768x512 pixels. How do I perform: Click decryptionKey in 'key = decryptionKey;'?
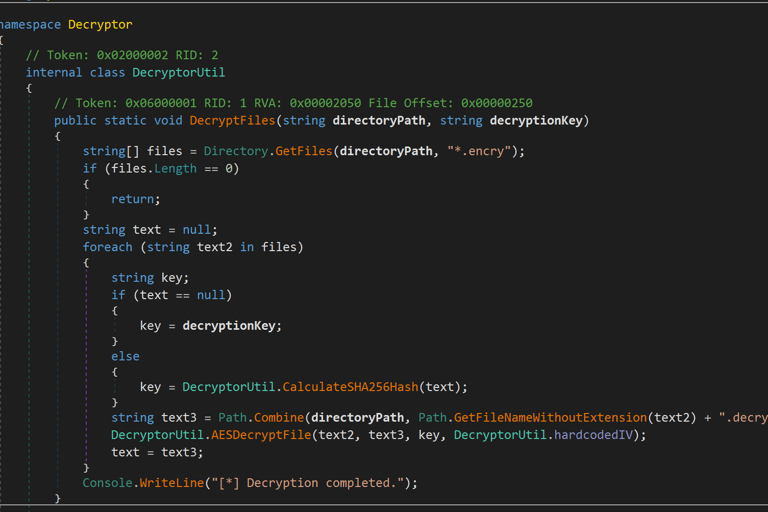point(229,326)
